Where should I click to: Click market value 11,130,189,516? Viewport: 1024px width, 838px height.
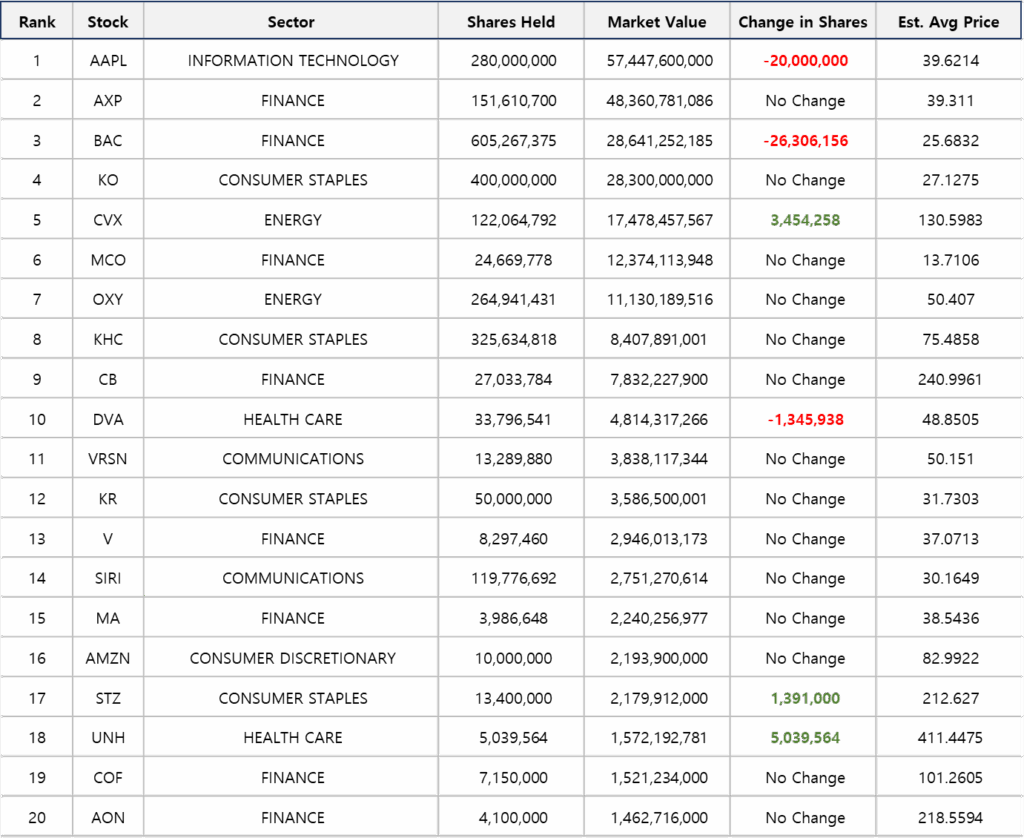pos(660,299)
